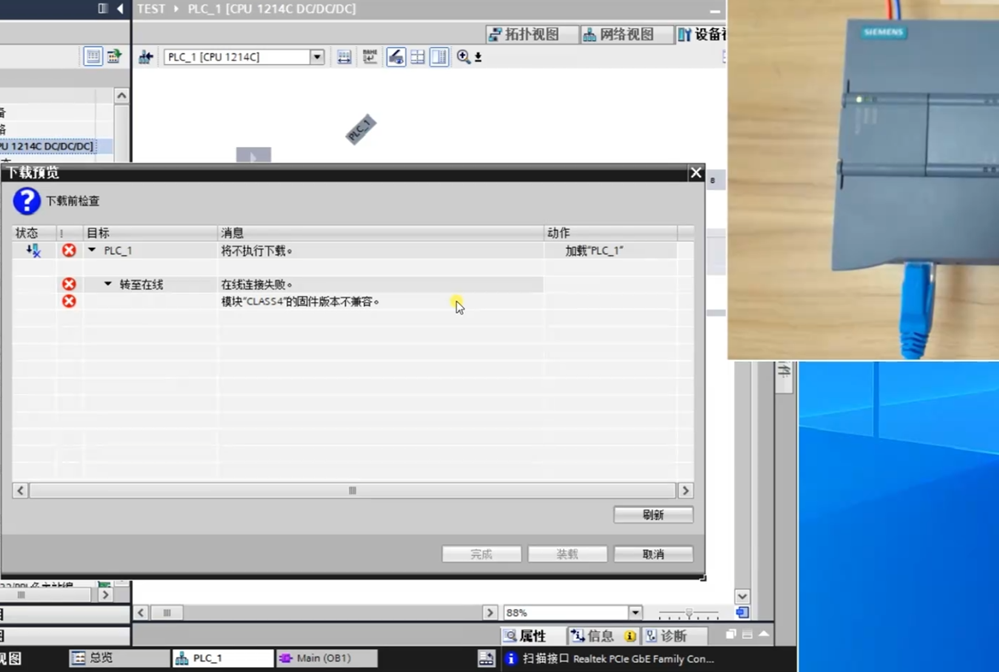Image resolution: width=999 pixels, height=672 pixels.
Task: Click the 刷新 button
Action: [653, 515]
